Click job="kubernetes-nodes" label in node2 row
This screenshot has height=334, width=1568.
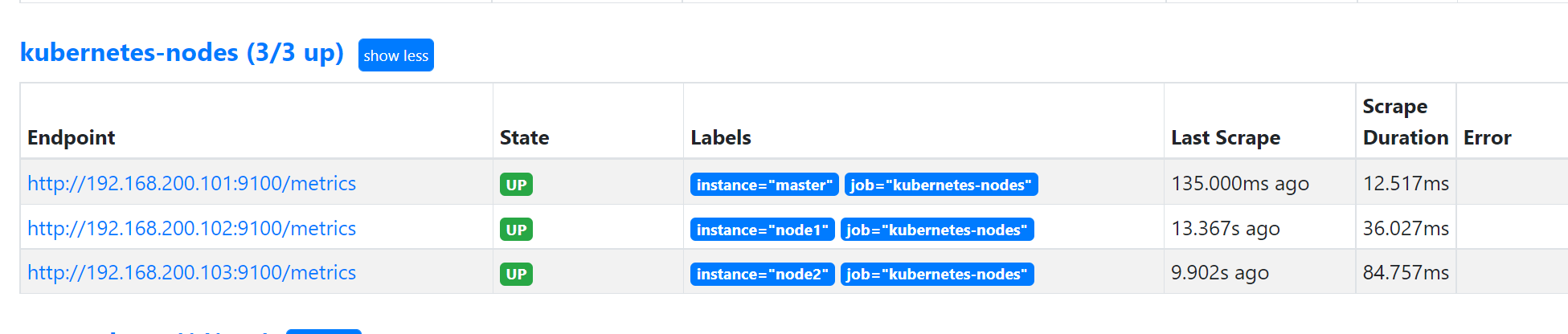pyautogui.click(x=937, y=274)
